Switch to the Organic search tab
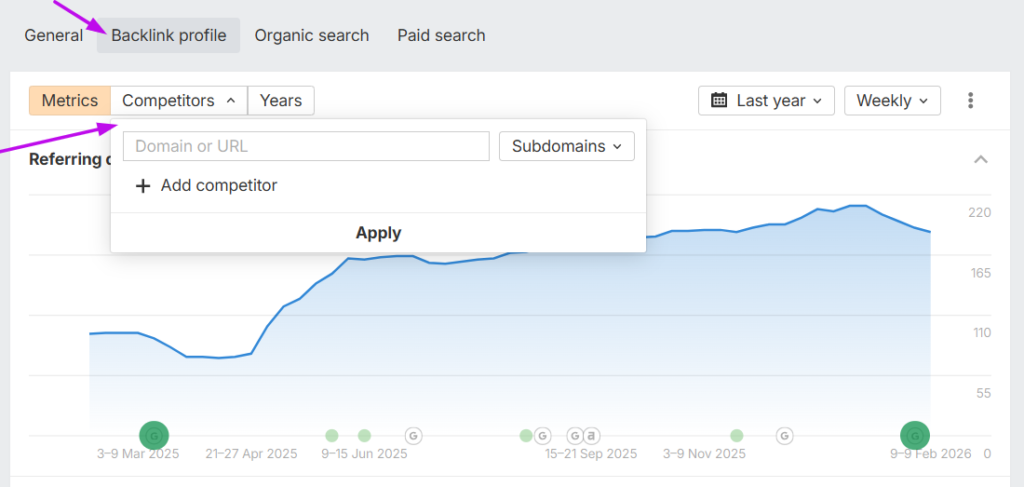Viewport: 1024px width, 487px height. point(312,36)
